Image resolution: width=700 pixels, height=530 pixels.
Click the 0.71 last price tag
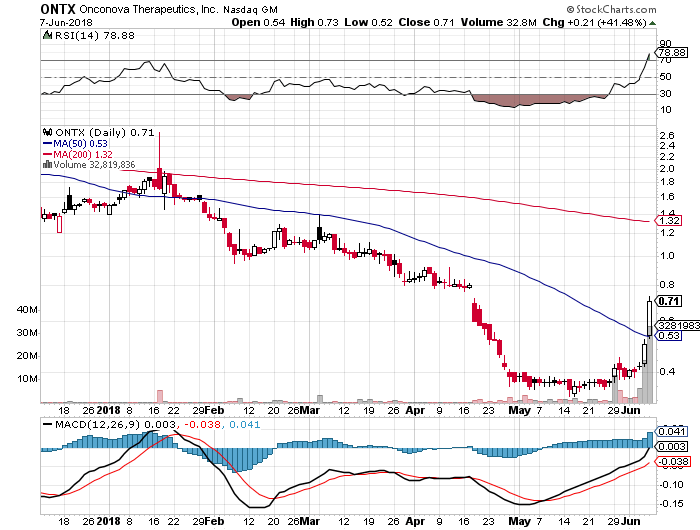(668, 301)
